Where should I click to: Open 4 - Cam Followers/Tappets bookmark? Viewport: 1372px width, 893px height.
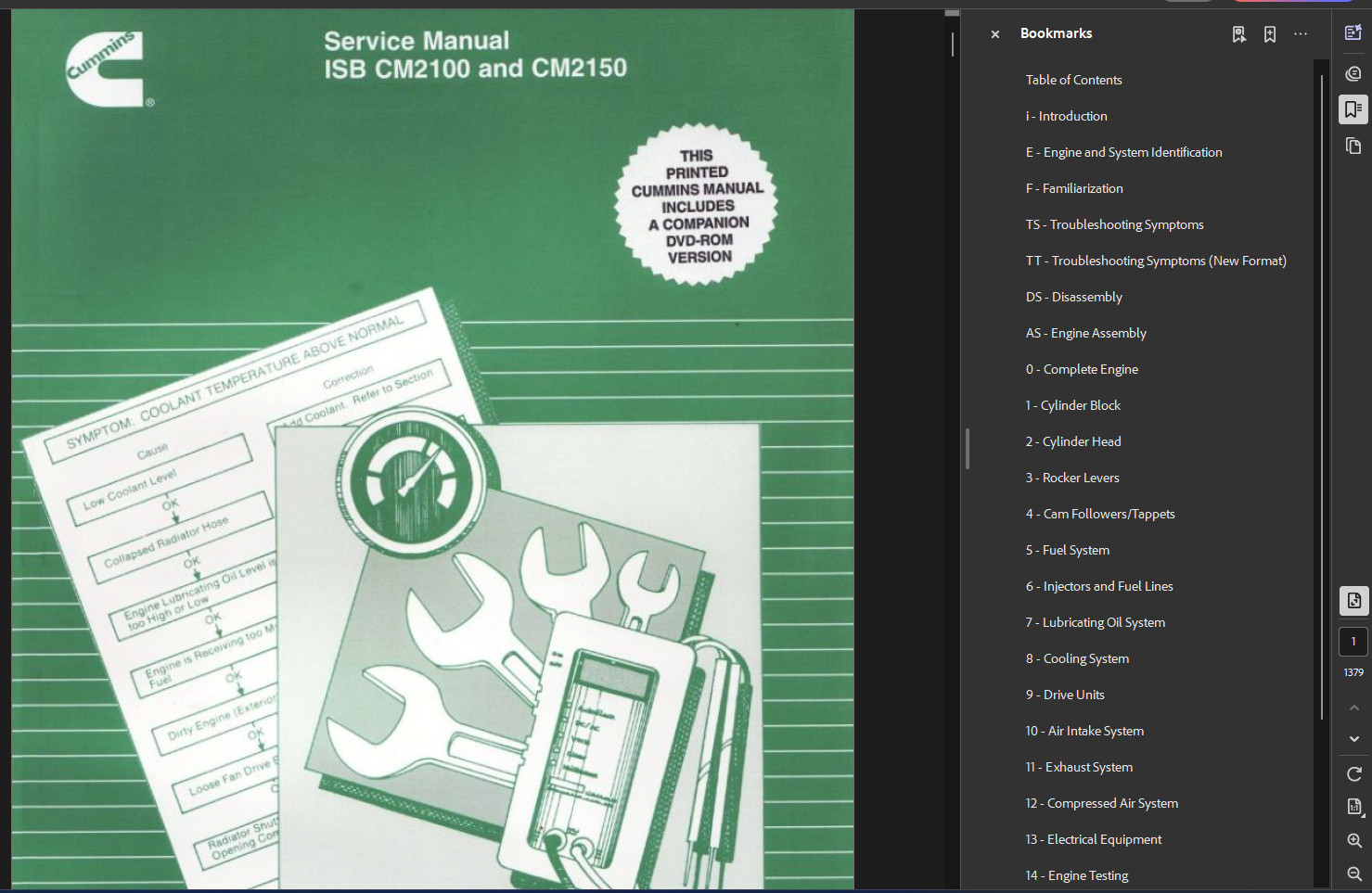1100,514
